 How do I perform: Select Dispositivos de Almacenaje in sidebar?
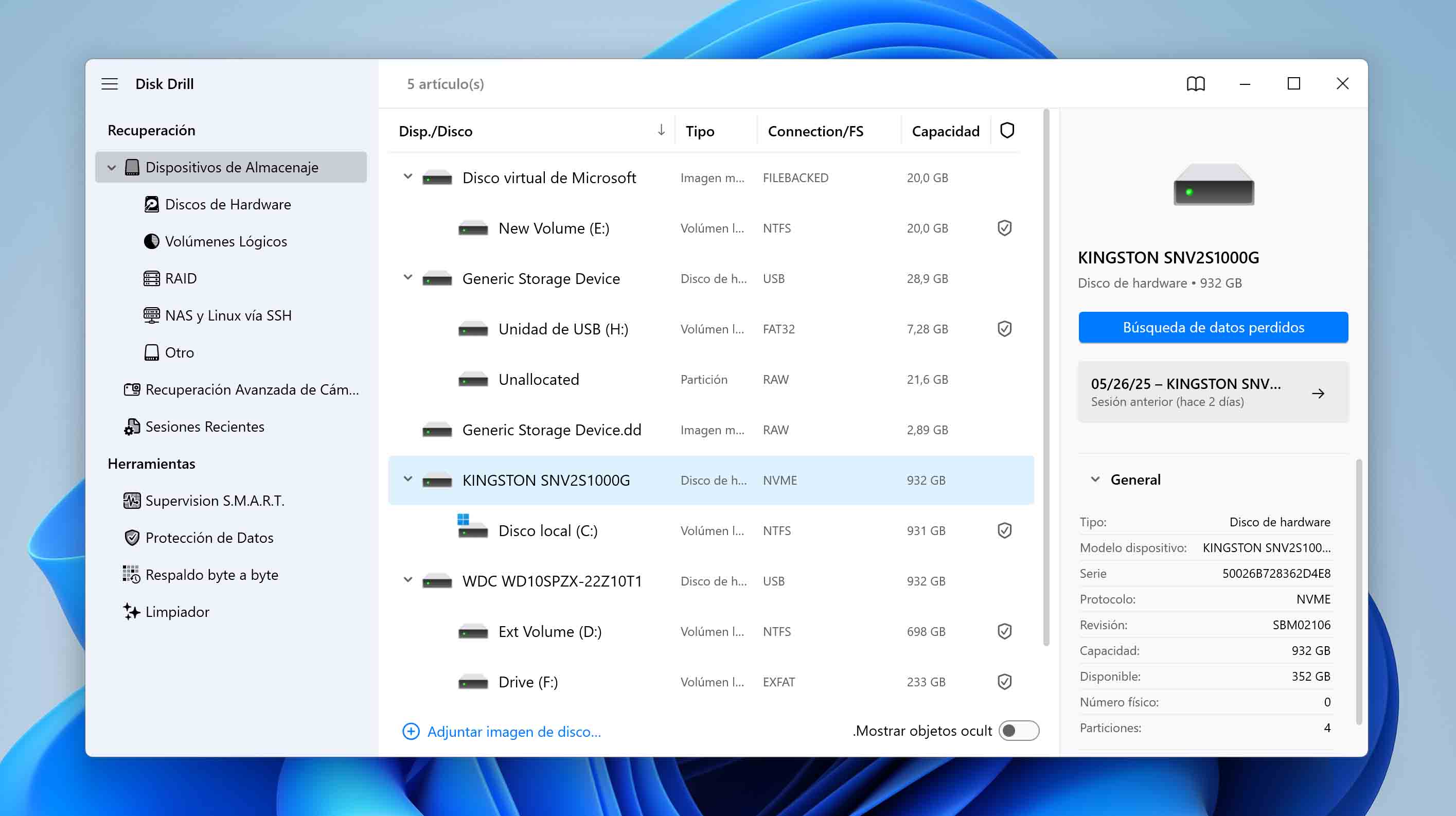[x=231, y=167]
